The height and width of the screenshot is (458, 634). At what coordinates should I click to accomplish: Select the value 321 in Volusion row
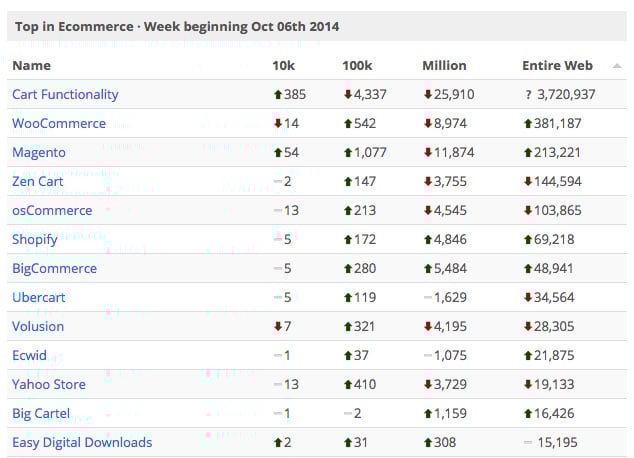364,327
